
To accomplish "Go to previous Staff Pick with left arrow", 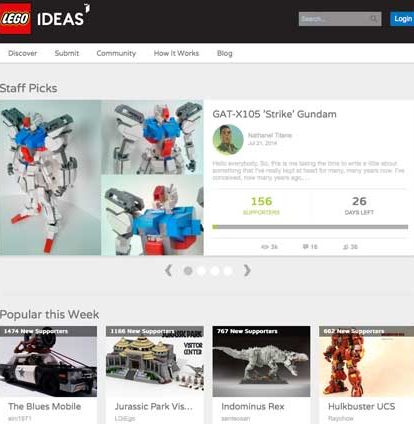I will click(168, 270).
